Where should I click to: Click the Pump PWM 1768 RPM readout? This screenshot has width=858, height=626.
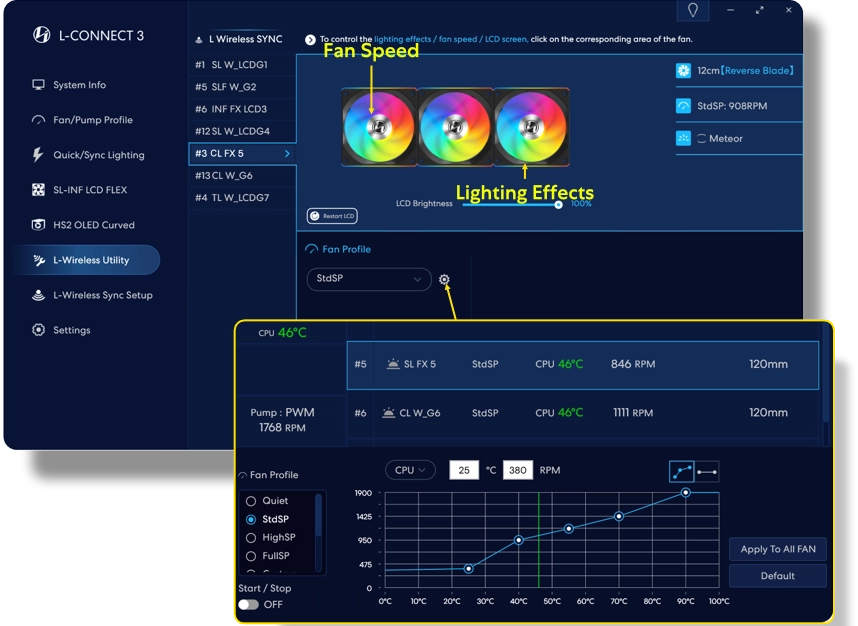point(282,420)
